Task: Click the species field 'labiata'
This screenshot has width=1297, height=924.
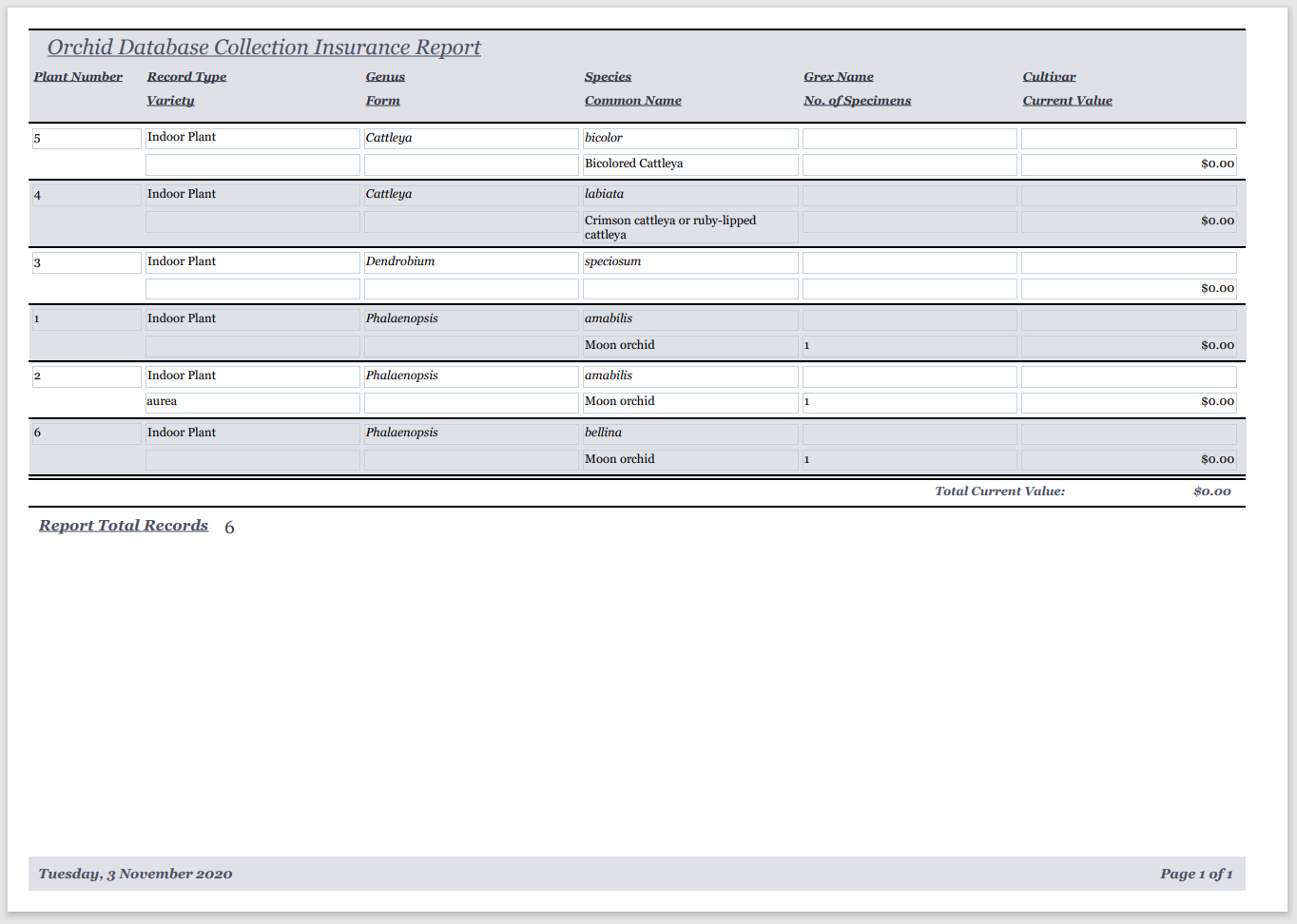Action: pos(690,196)
